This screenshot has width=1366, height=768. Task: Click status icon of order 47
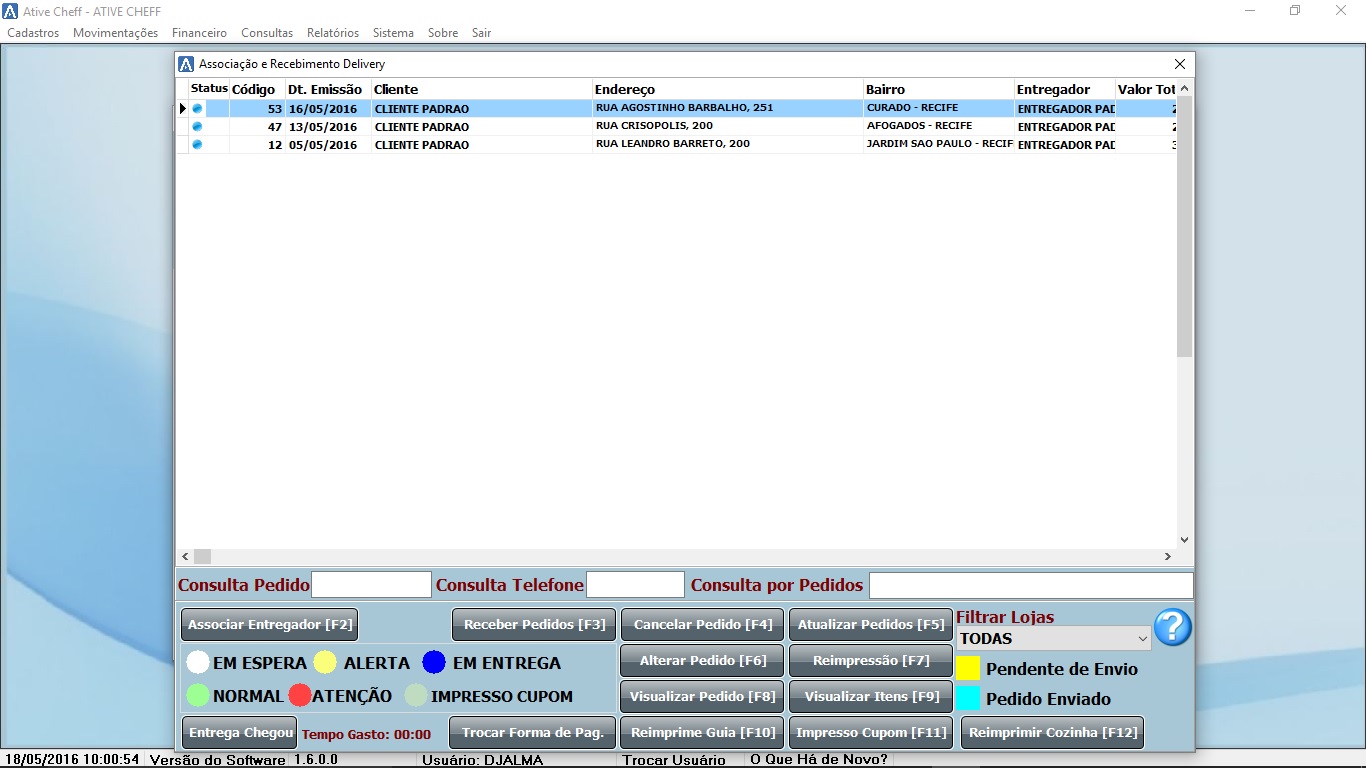[197, 126]
